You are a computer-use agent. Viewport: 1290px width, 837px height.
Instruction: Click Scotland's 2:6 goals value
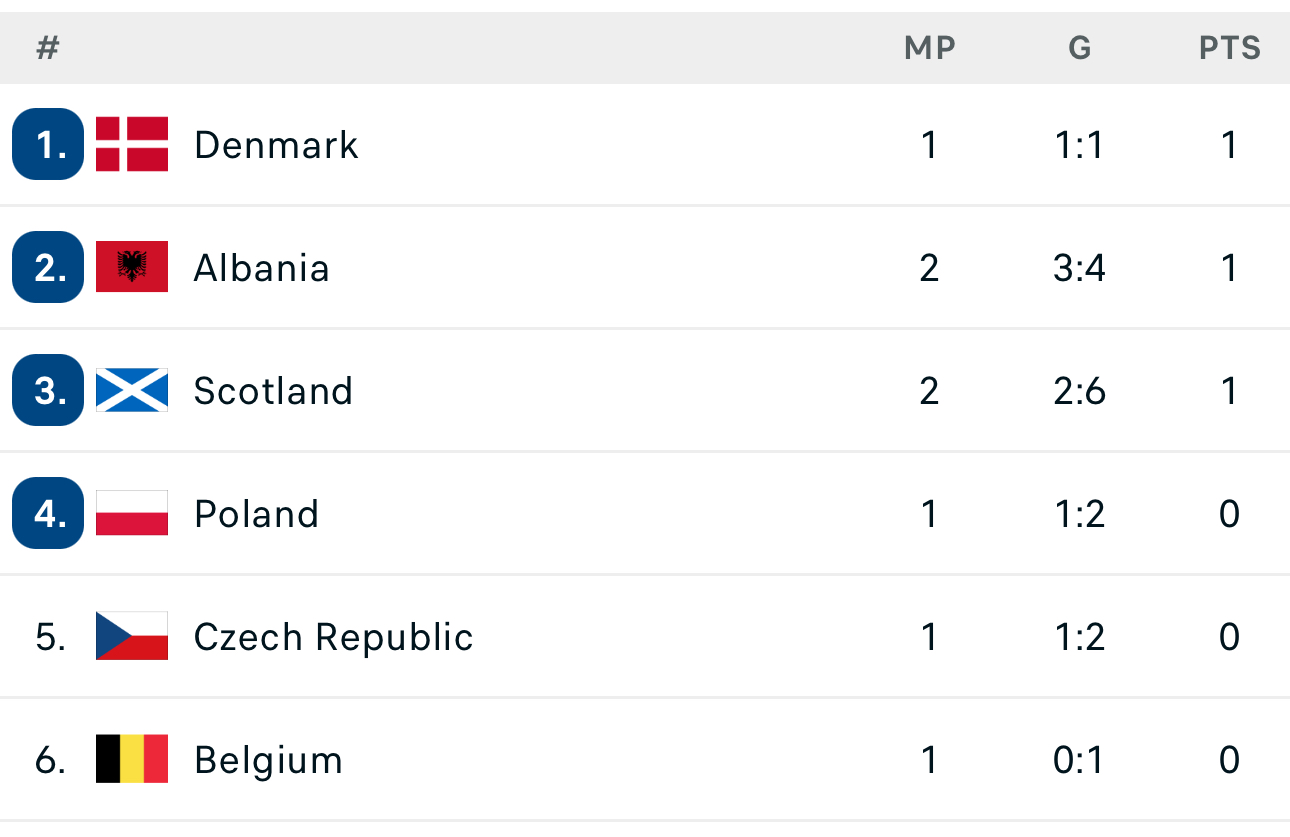1079,391
